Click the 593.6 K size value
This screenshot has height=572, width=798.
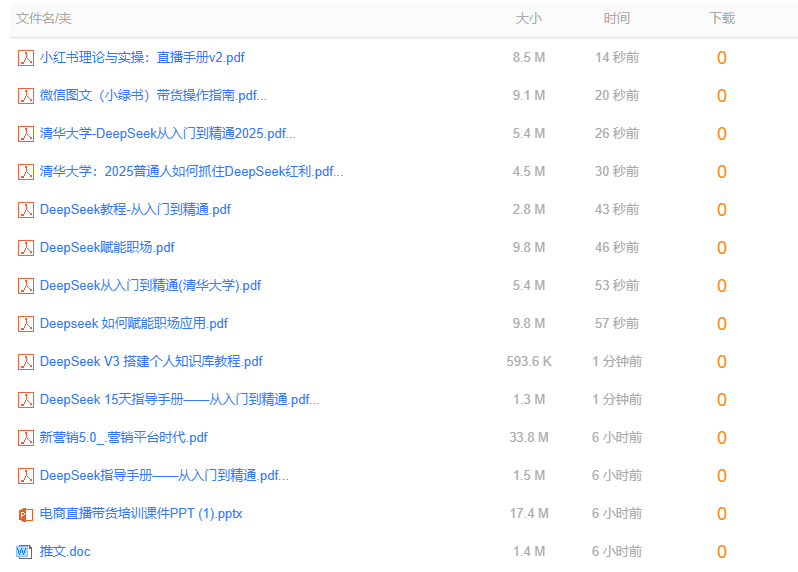[x=529, y=362]
